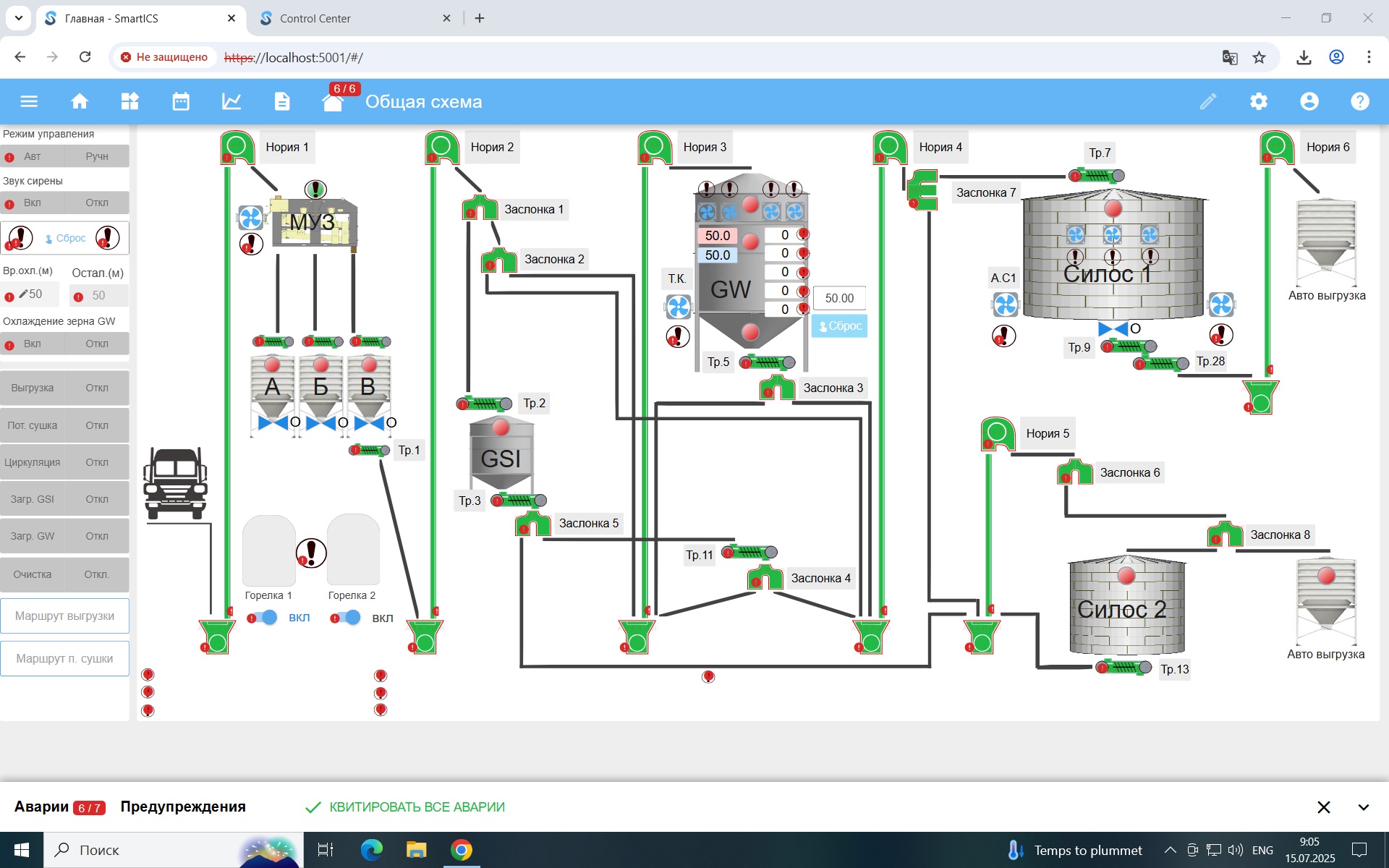Open the reports document icon
Viewport: 1389px width, 868px height.
pos(282,101)
